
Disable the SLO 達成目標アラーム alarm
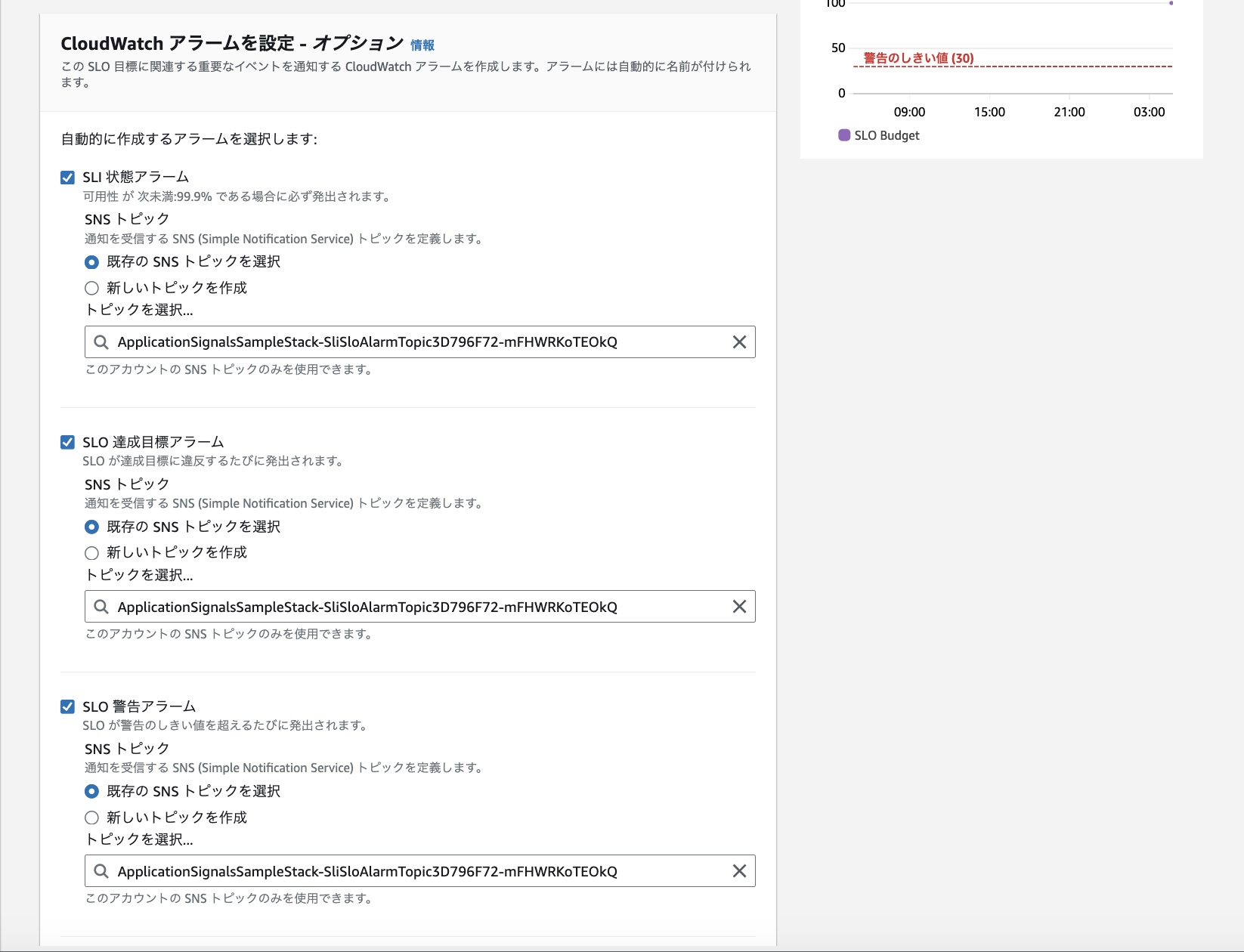[67, 441]
